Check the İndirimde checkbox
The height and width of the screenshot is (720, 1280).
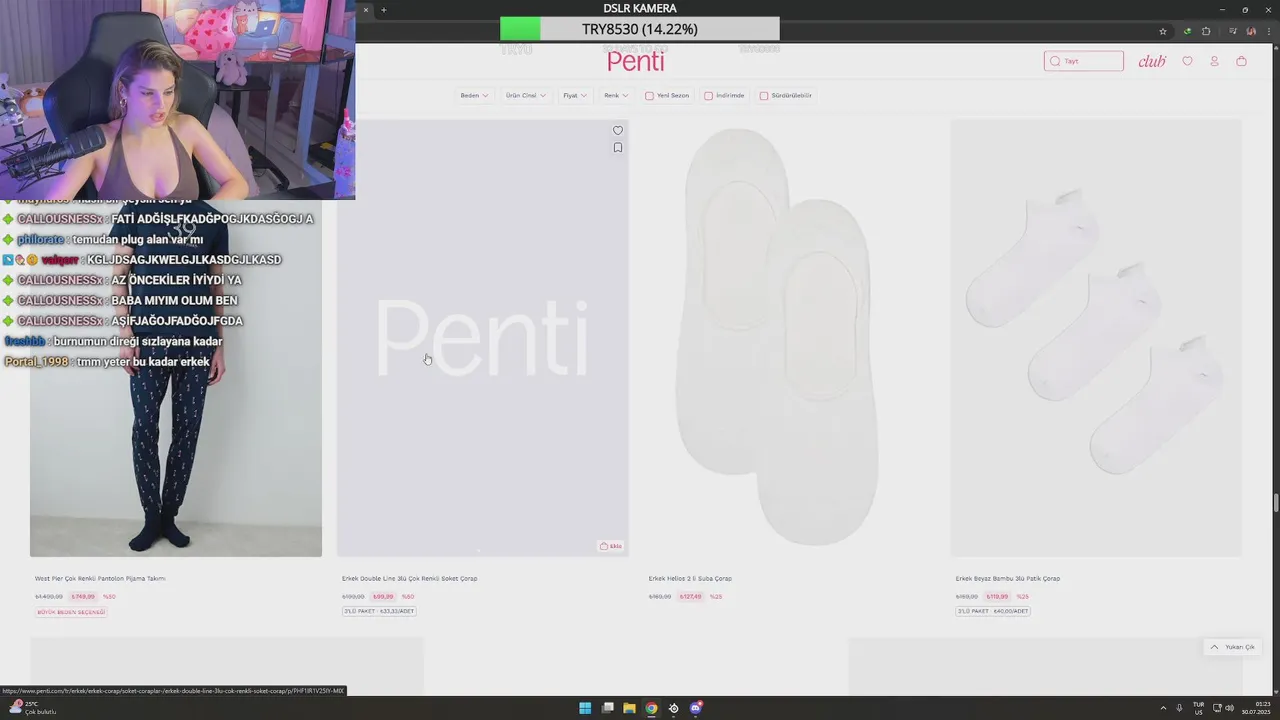[x=708, y=96]
